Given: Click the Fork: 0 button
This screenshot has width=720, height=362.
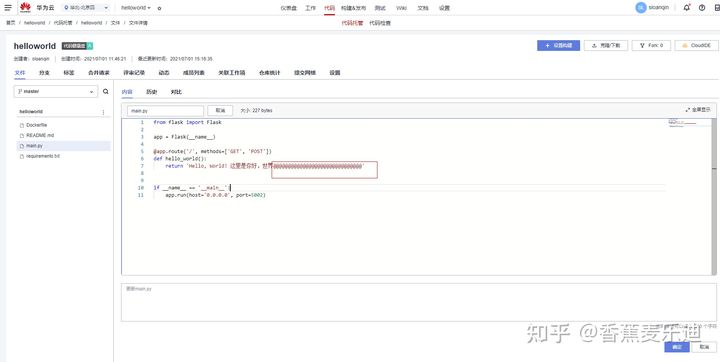Looking at the screenshot, I should point(651,45).
